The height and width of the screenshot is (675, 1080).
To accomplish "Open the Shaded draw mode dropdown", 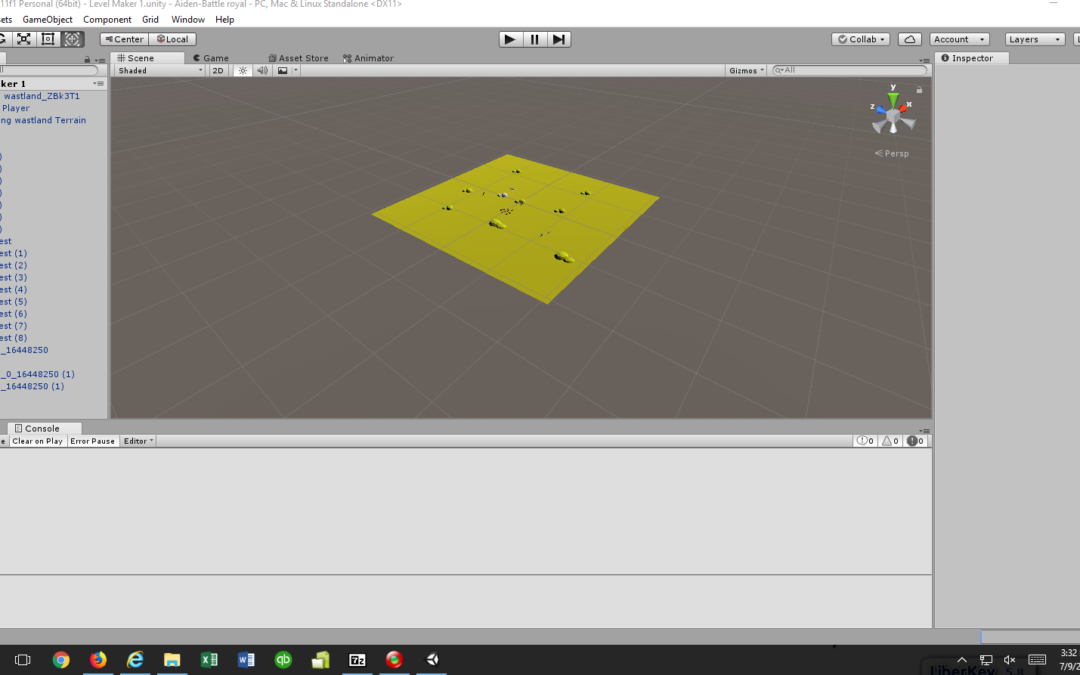I will tap(160, 70).
